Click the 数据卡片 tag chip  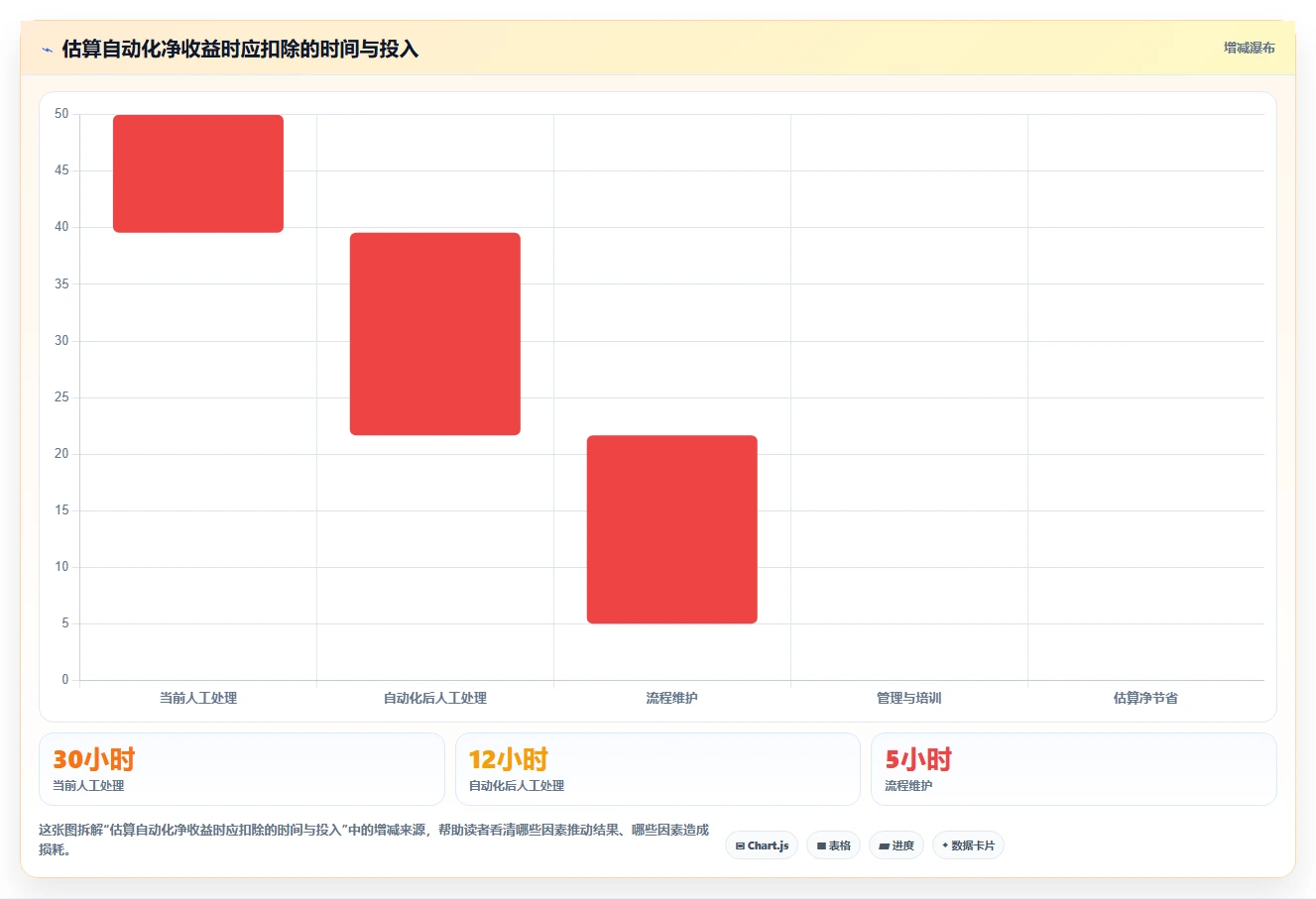[968, 845]
